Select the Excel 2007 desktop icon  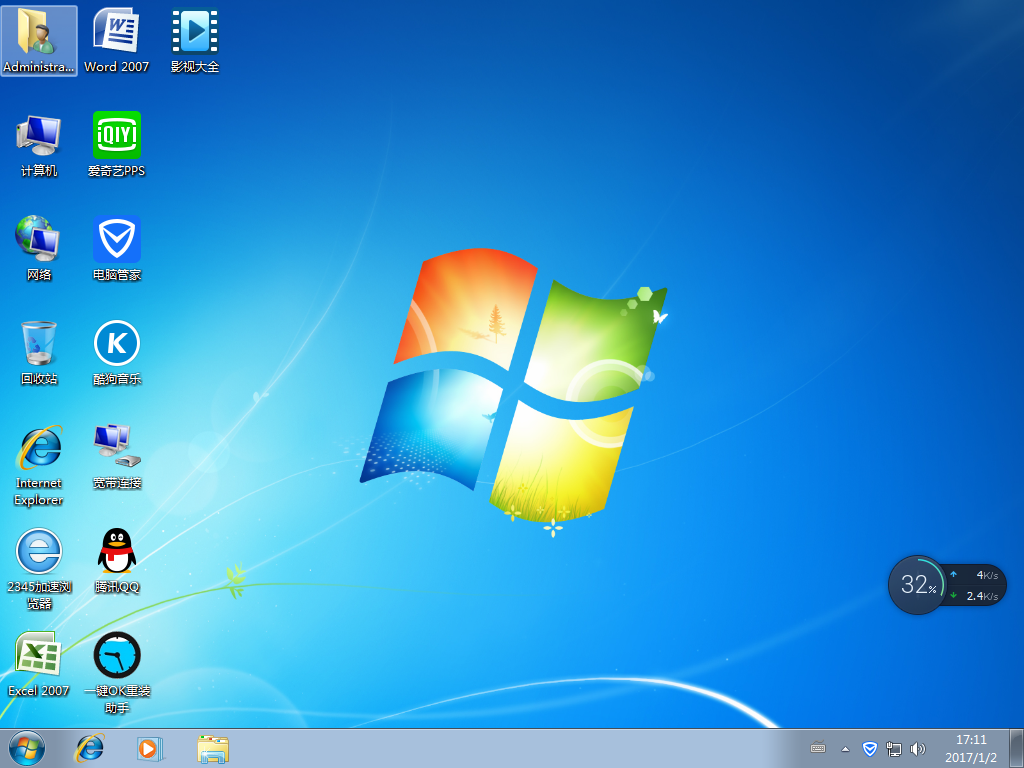point(39,655)
